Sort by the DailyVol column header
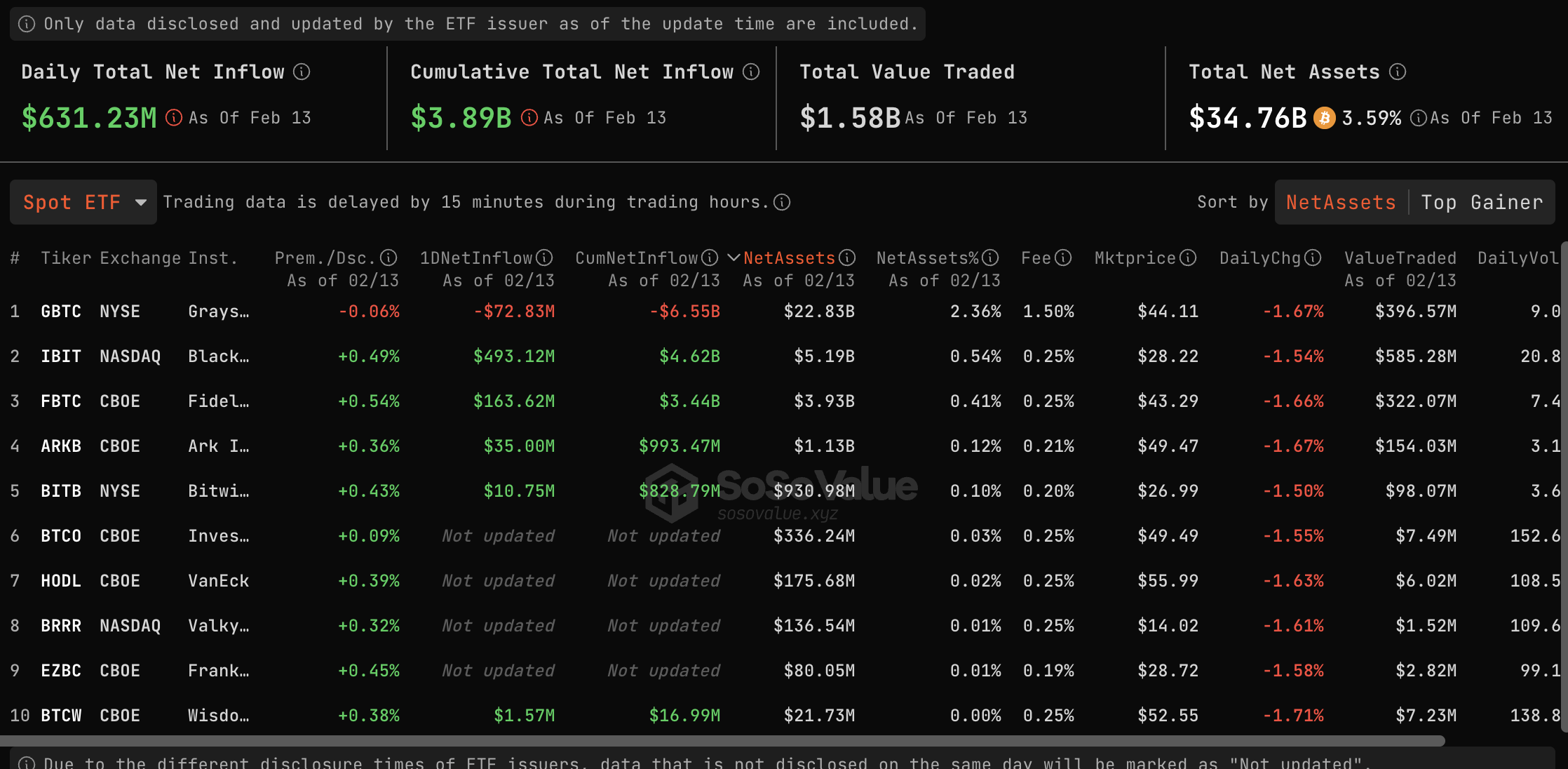 1518,258
